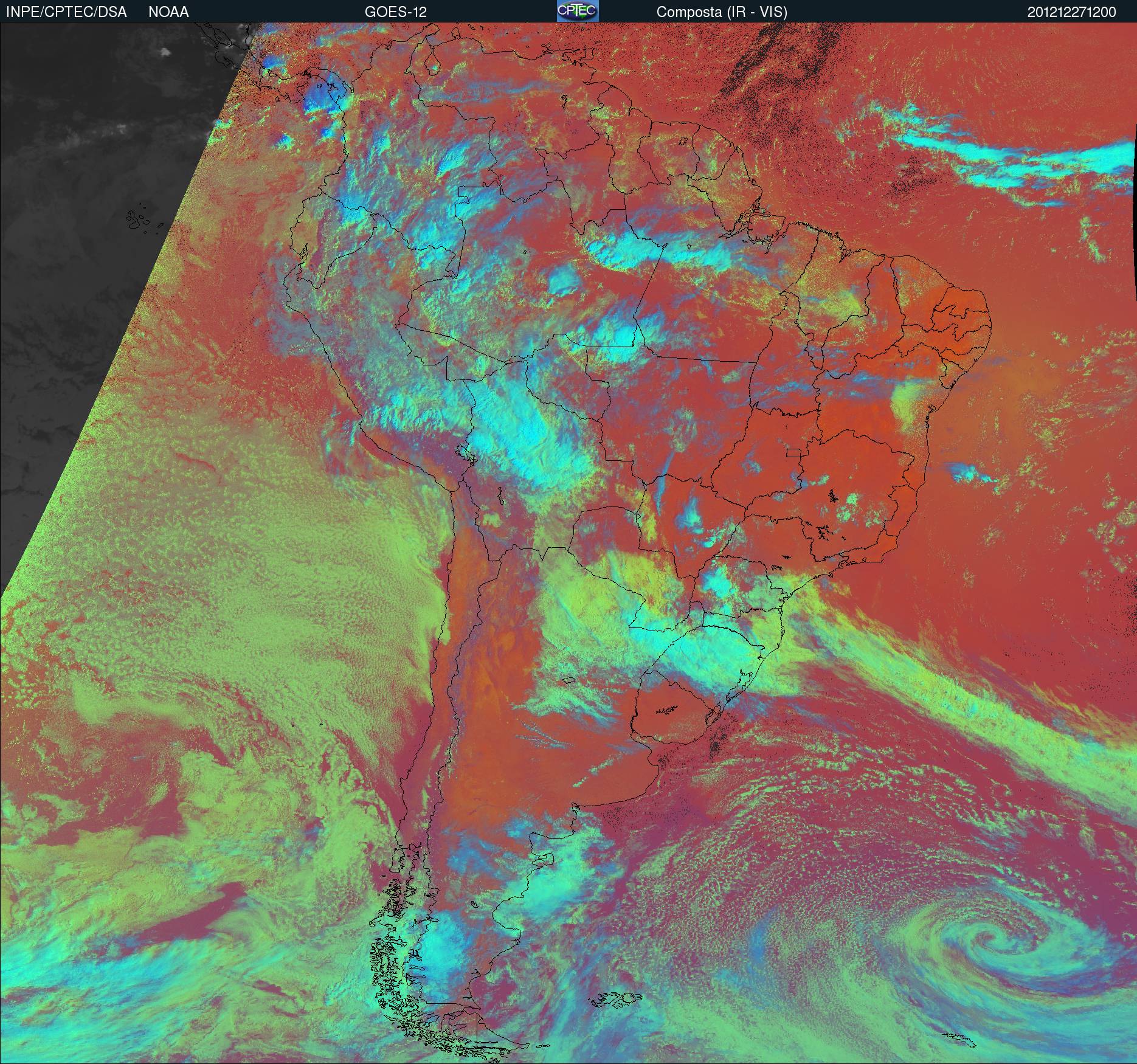Click the INPE/CPTEC/DSA header label
The height and width of the screenshot is (1064, 1137).
pyautogui.click(x=66, y=12)
